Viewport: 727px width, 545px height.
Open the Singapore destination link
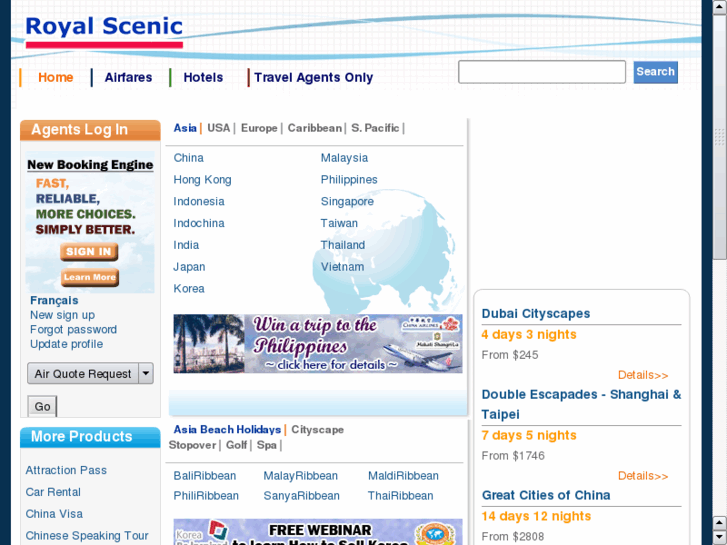(347, 201)
